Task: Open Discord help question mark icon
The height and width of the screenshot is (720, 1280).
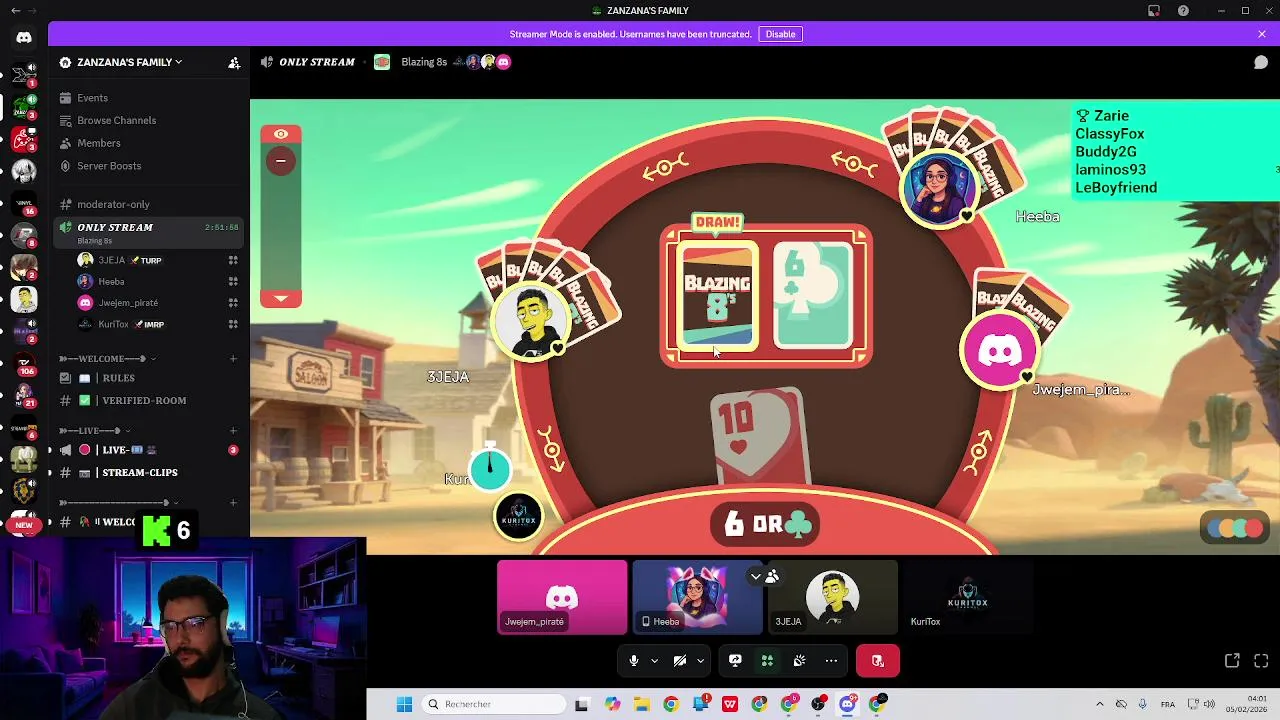Action: click(1184, 10)
